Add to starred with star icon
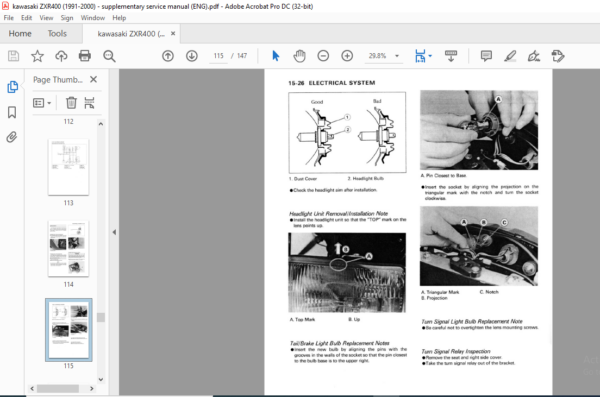This screenshot has width=600, height=397. 37,56
